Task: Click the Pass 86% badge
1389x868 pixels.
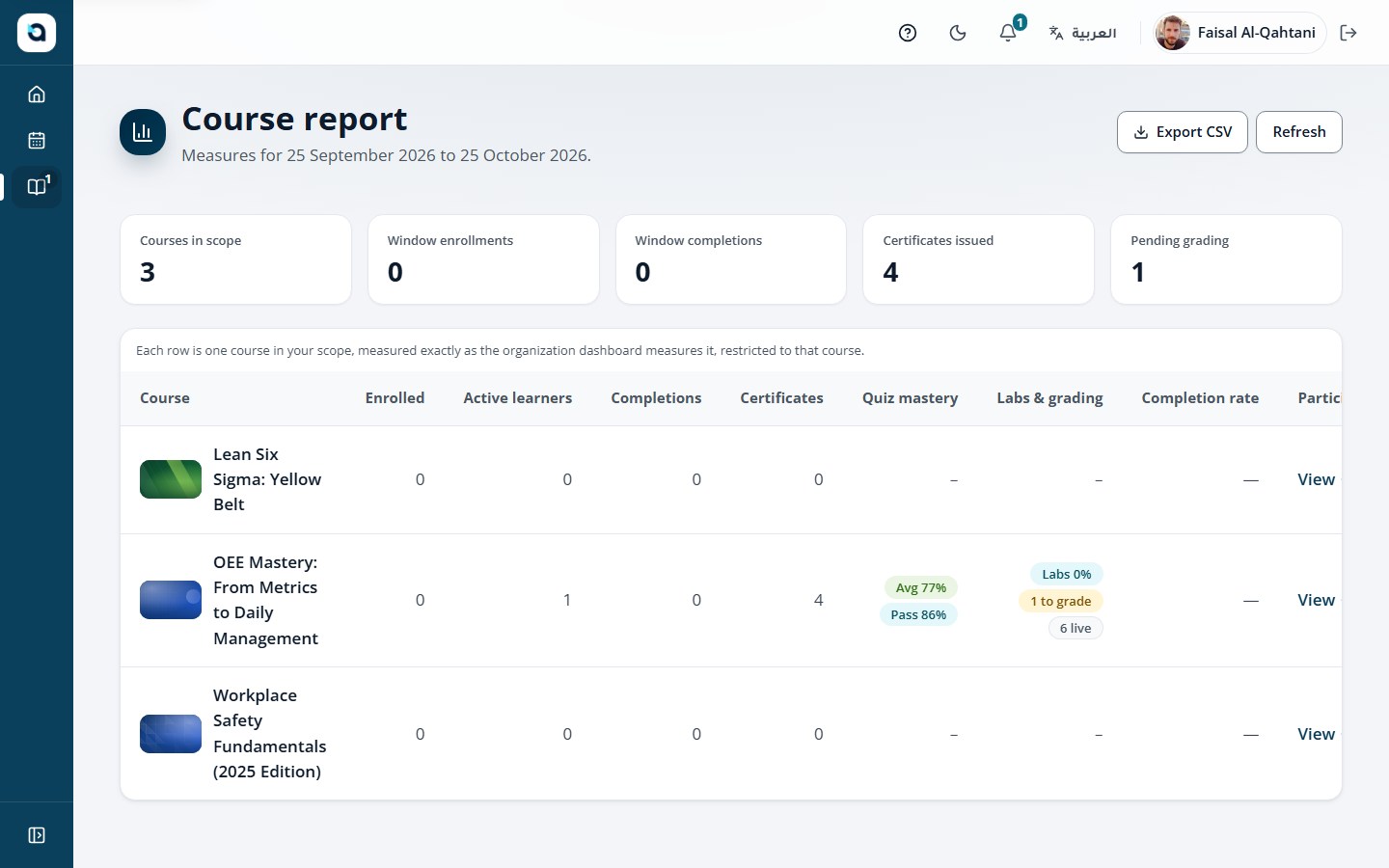Action: point(918,614)
